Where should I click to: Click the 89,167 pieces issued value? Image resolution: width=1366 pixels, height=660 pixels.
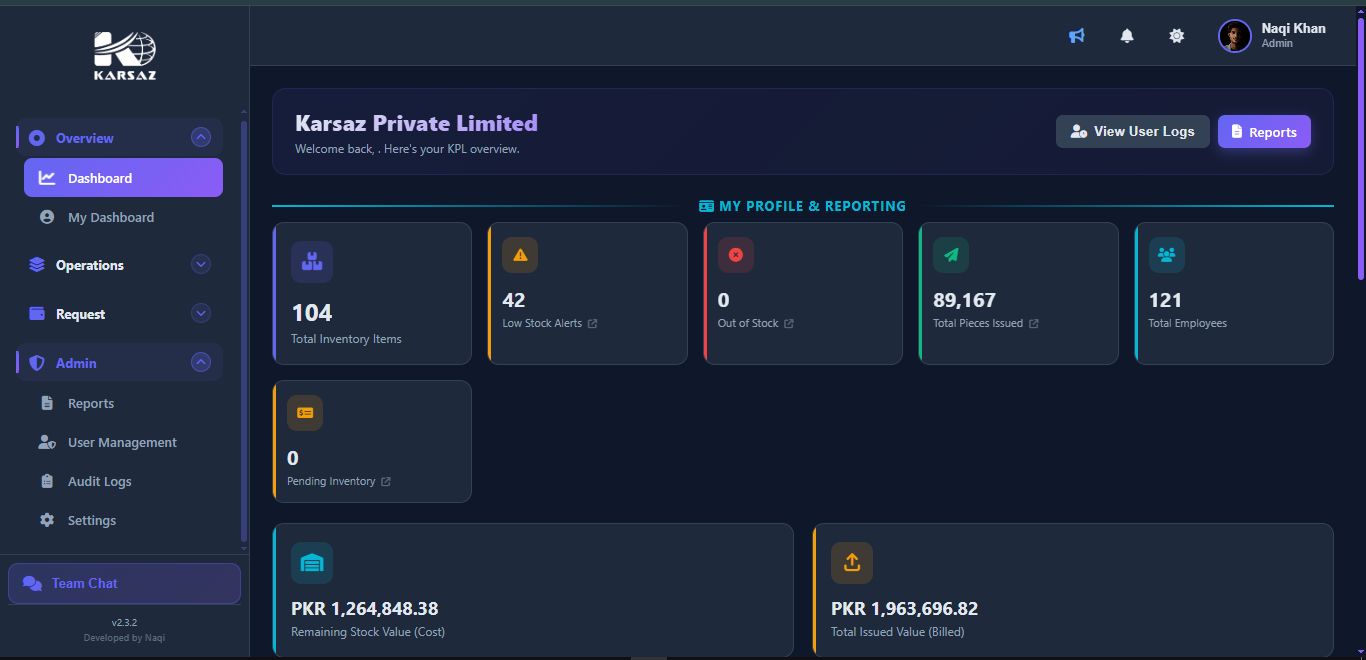(964, 300)
